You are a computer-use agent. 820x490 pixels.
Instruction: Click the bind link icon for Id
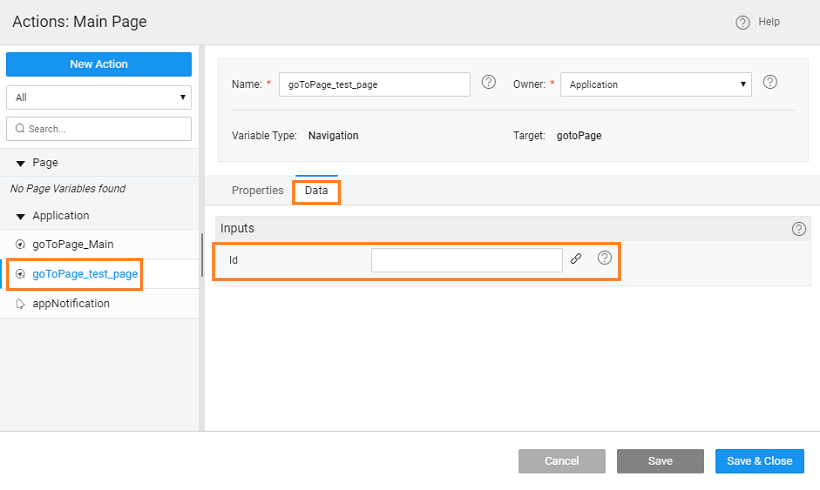tap(576, 259)
